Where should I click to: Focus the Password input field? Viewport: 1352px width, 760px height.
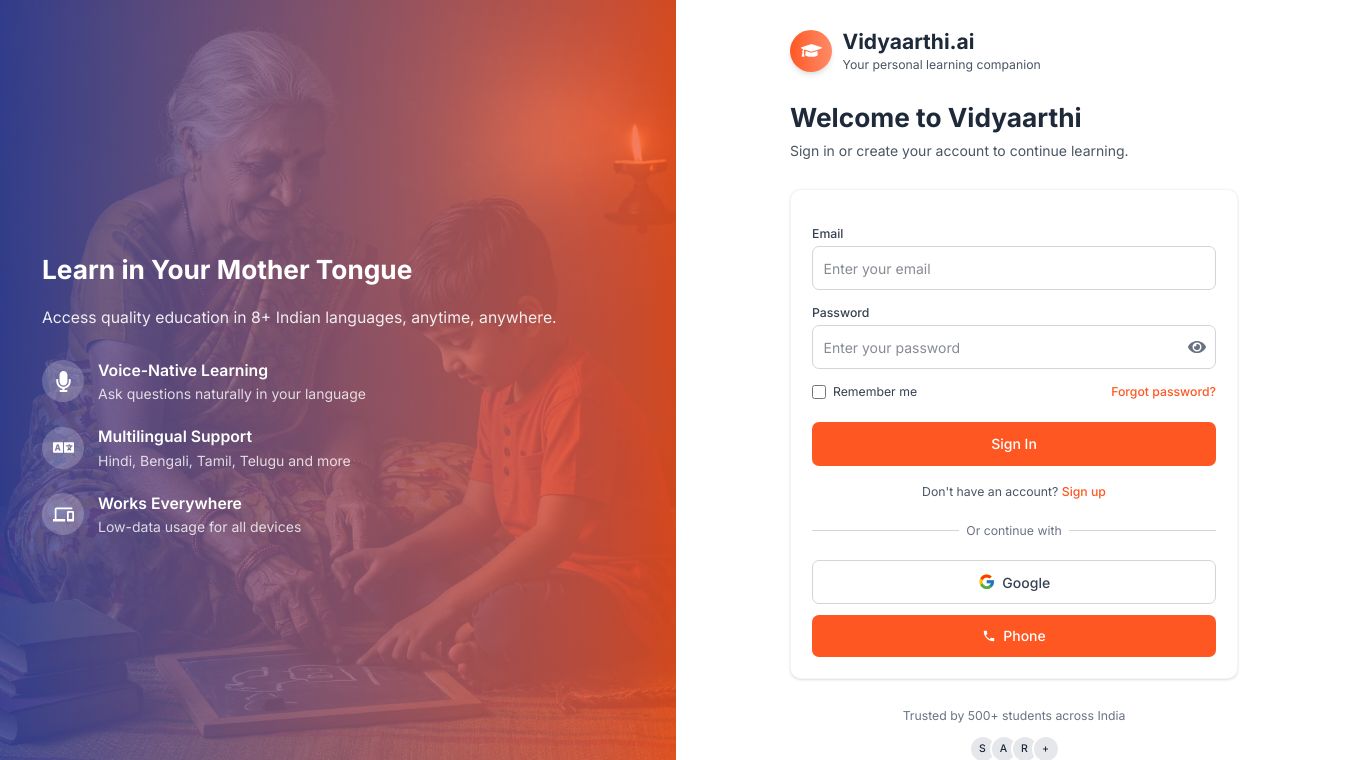tap(1014, 347)
